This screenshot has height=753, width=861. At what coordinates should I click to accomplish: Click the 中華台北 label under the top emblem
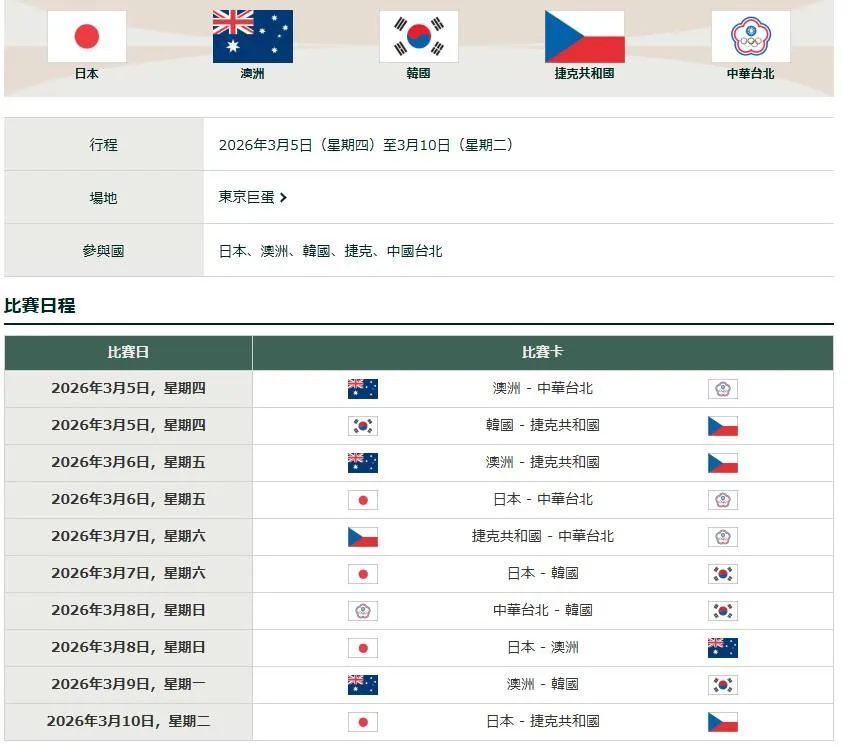click(x=751, y=74)
